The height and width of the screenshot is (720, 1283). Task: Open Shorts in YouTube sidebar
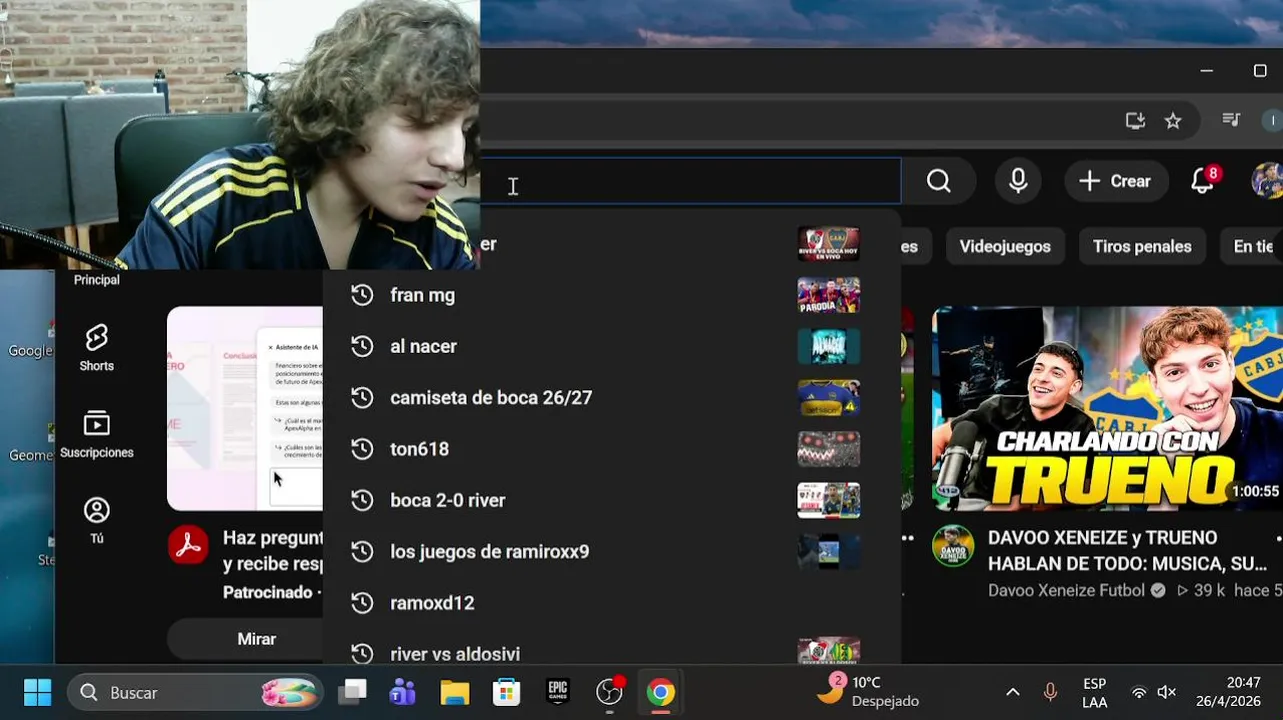click(x=96, y=348)
